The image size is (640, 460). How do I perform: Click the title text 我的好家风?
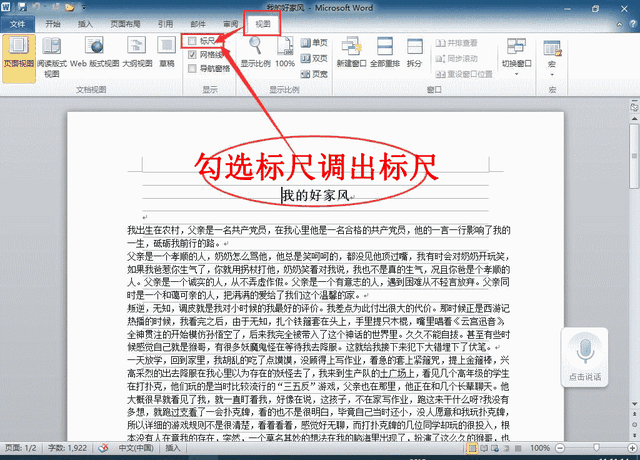pos(316,195)
